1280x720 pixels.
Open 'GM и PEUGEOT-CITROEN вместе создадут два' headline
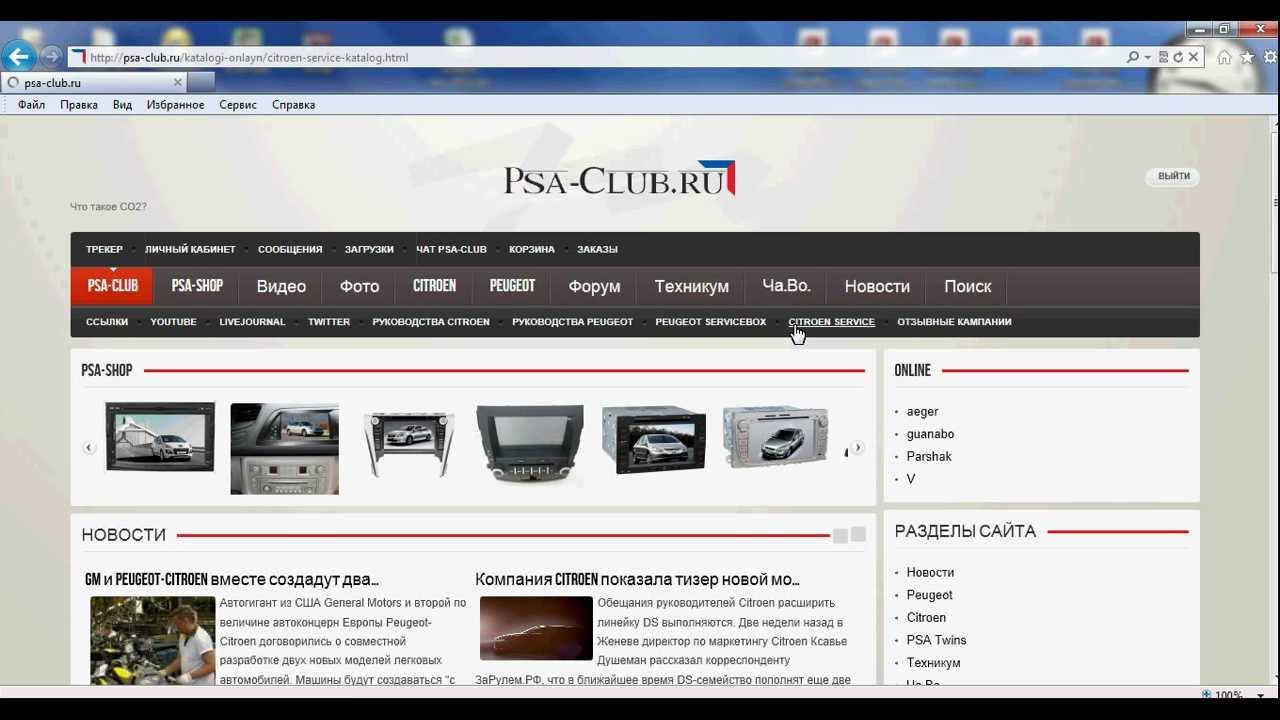(232, 579)
